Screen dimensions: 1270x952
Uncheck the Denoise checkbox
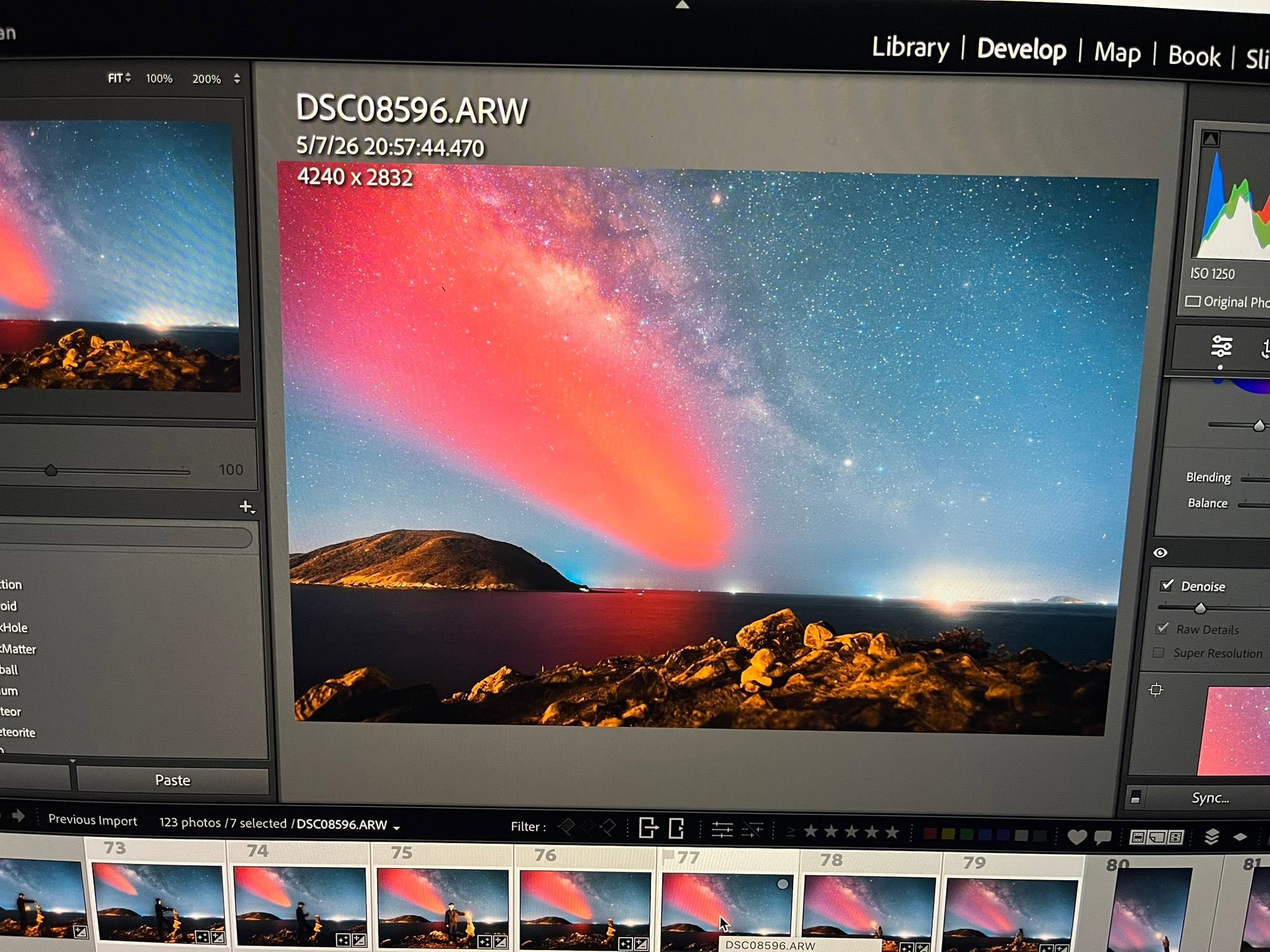coord(1167,585)
